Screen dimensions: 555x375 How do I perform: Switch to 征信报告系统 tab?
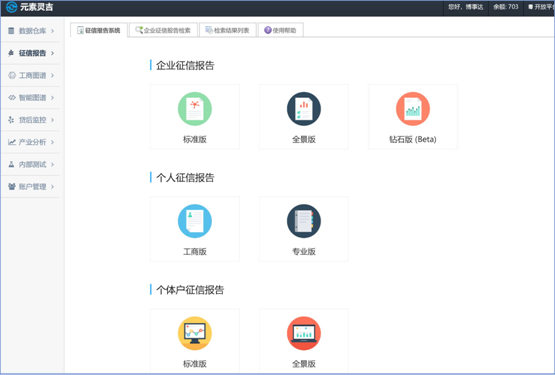click(99, 30)
